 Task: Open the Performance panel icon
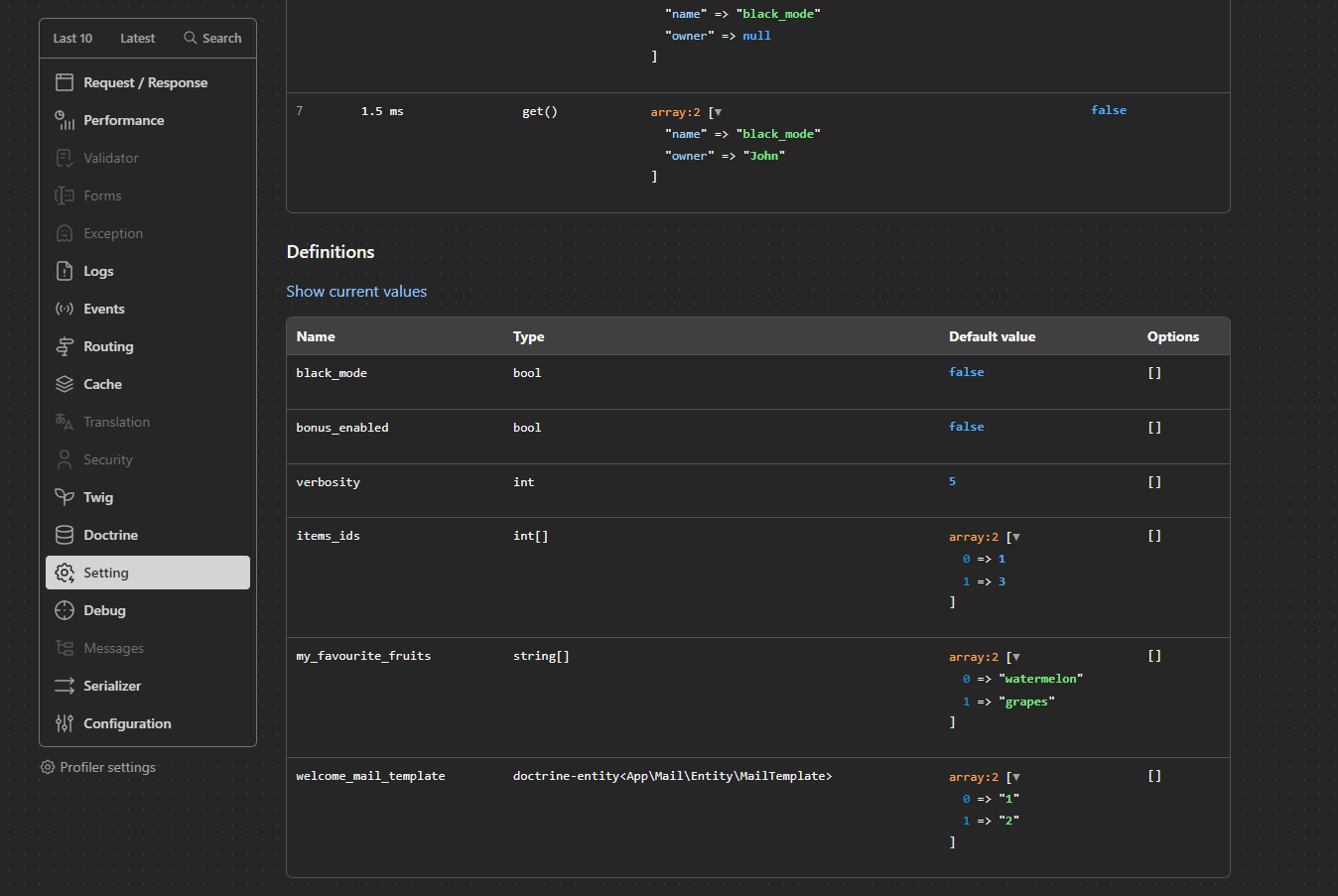pos(65,120)
